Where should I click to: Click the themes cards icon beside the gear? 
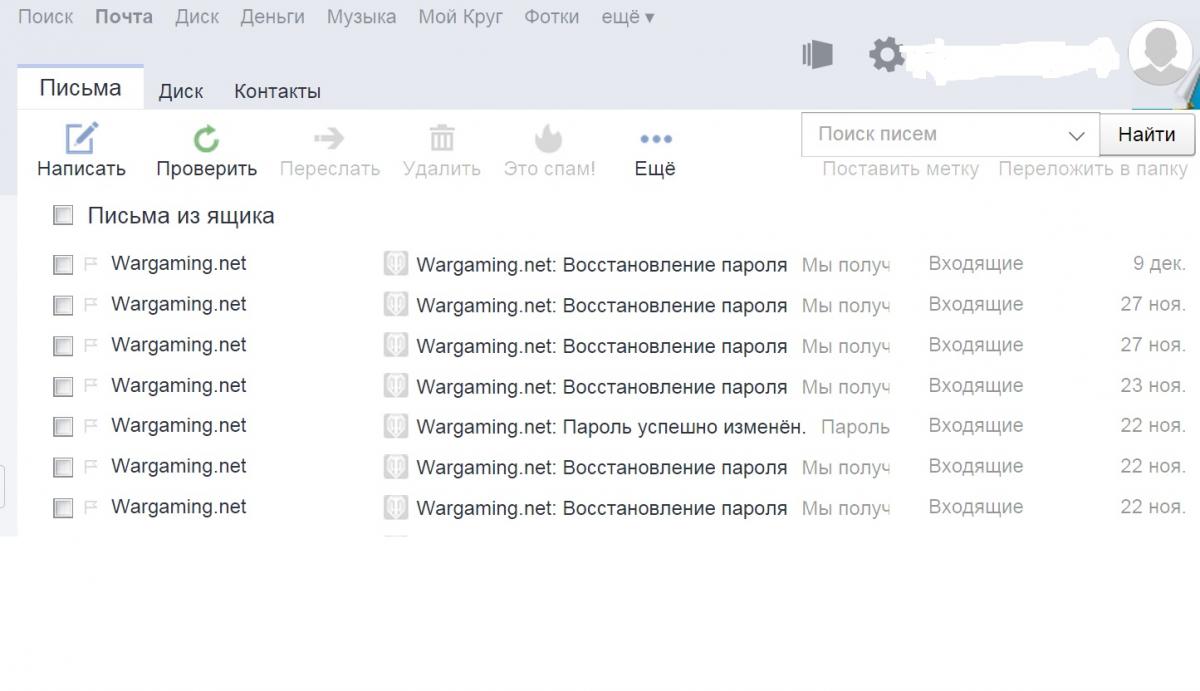(817, 54)
